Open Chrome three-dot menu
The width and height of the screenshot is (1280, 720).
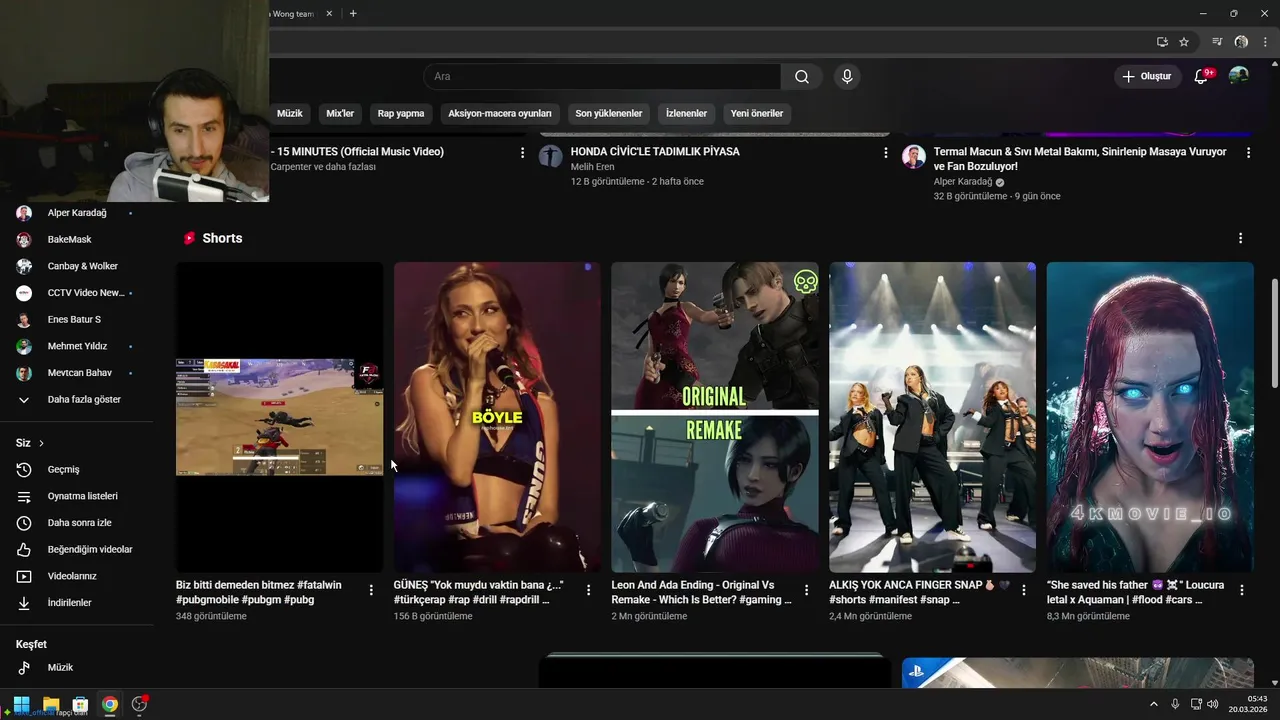(x=1265, y=42)
